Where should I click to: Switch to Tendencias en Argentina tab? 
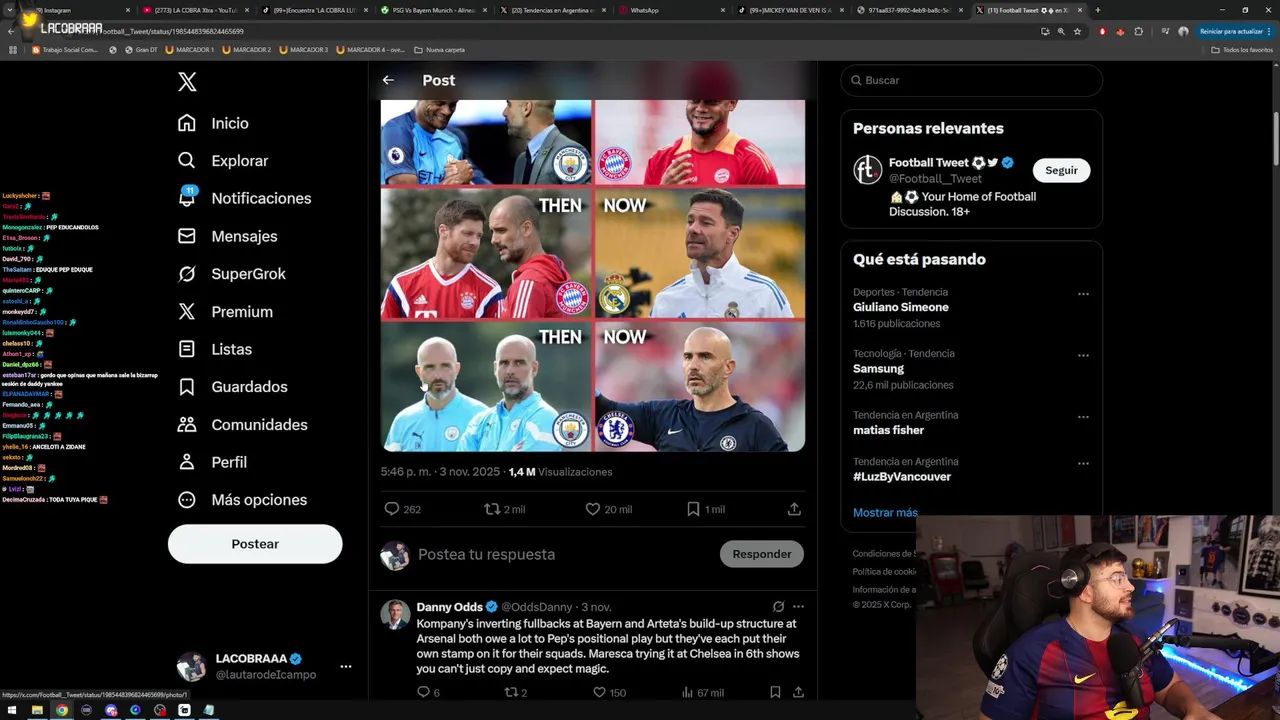coord(552,10)
